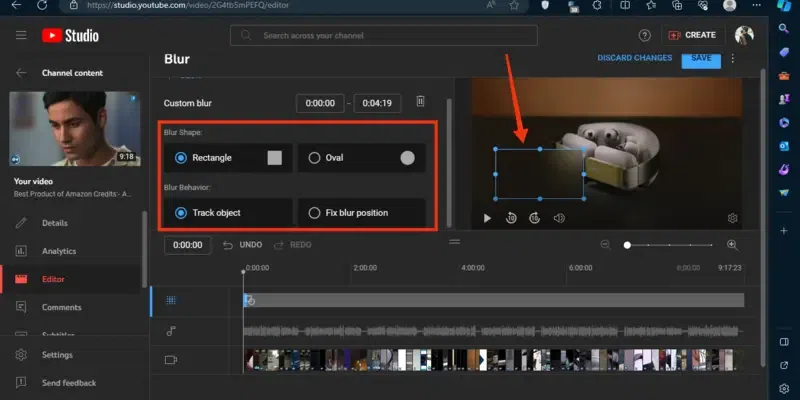The height and width of the screenshot is (400, 800).
Task: Go to Analytics in the sidebar
Action: 59,251
